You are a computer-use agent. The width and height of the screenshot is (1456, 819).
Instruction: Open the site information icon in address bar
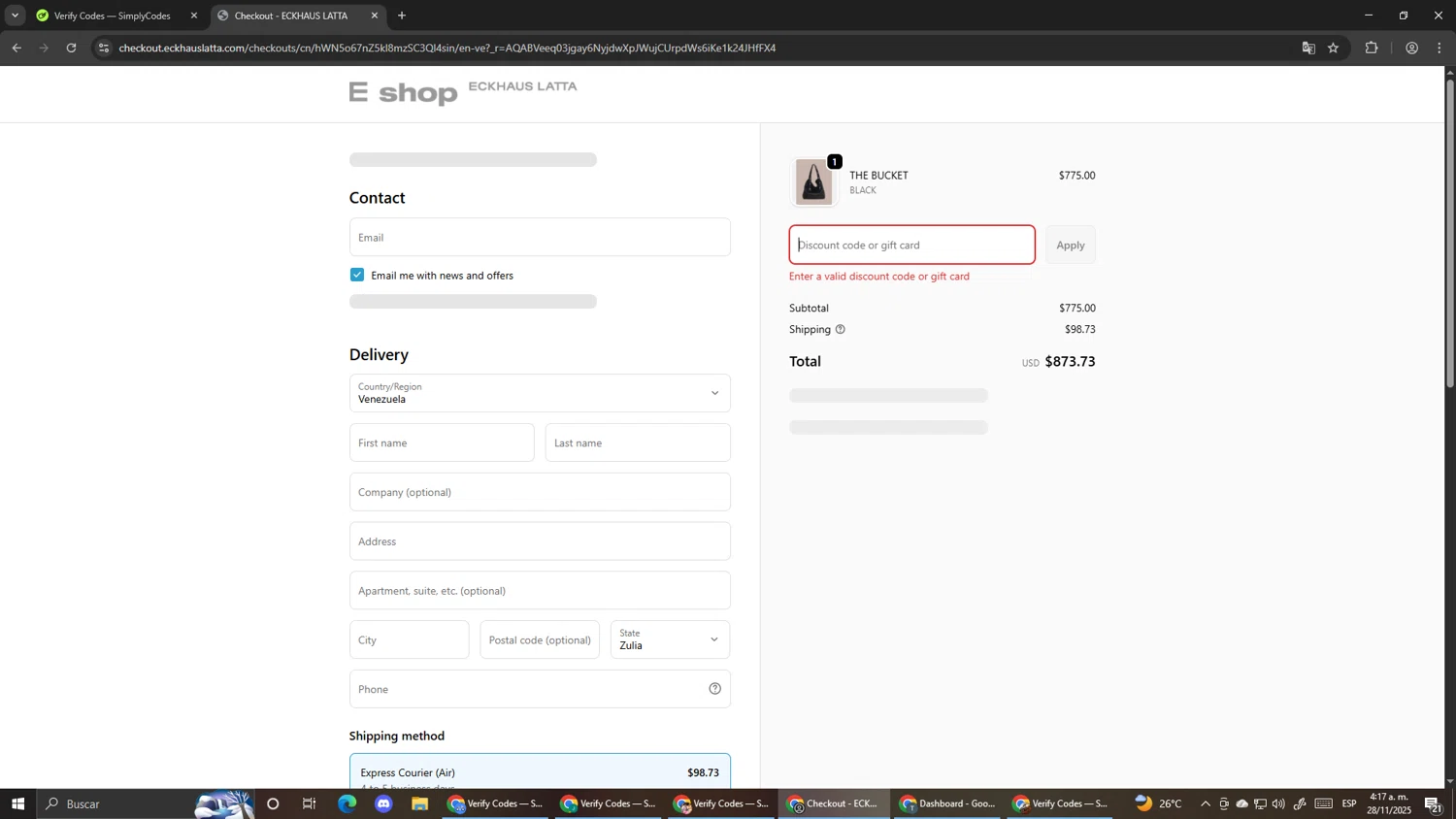[x=104, y=48]
